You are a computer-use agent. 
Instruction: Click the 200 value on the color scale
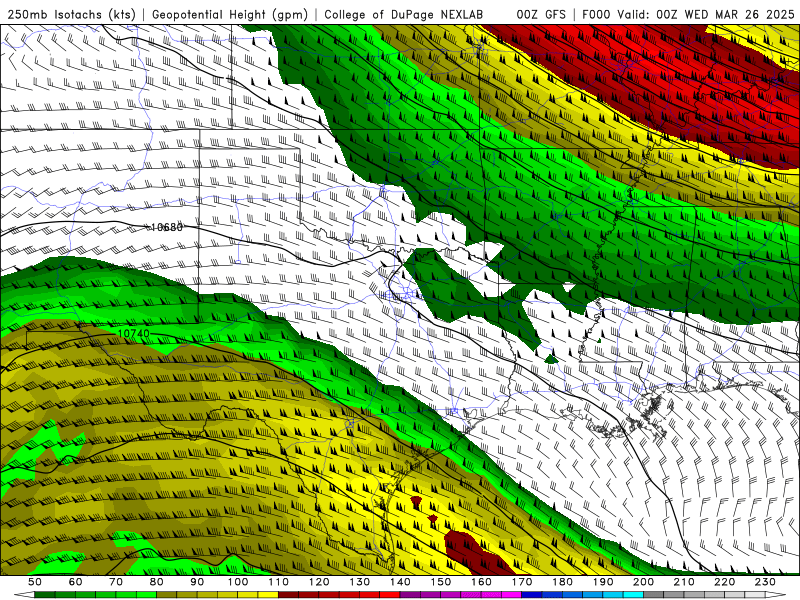pos(643,582)
